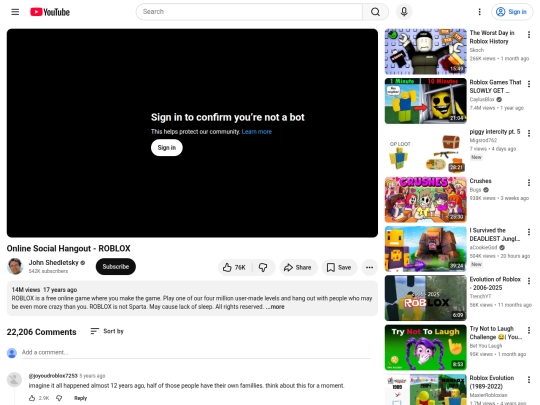Click the 14M views 17 years ago text
The width and height of the screenshot is (540, 405).
[44, 290]
